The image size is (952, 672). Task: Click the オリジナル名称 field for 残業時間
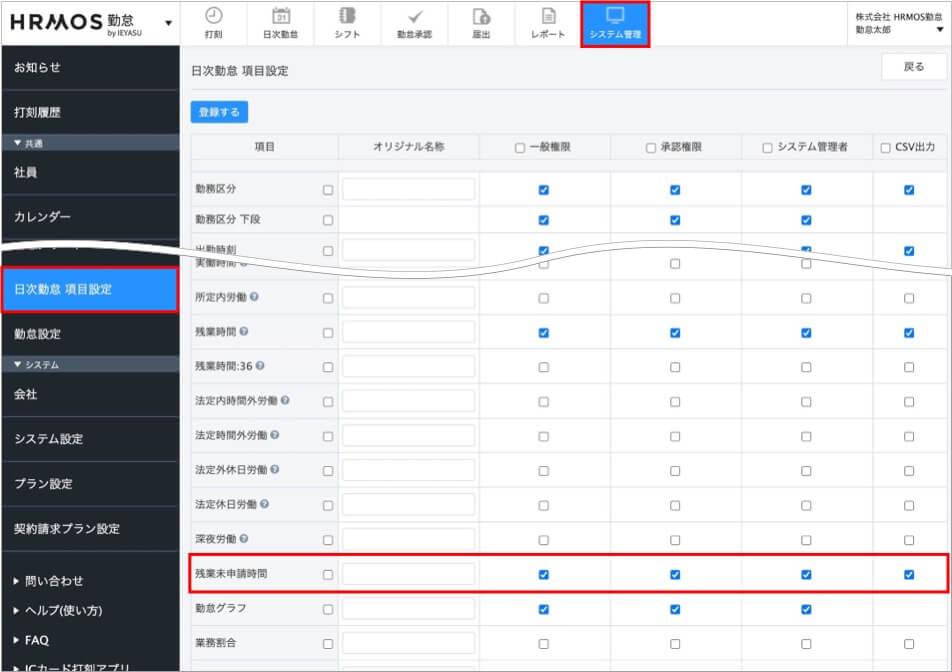click(x=408, y=332)
